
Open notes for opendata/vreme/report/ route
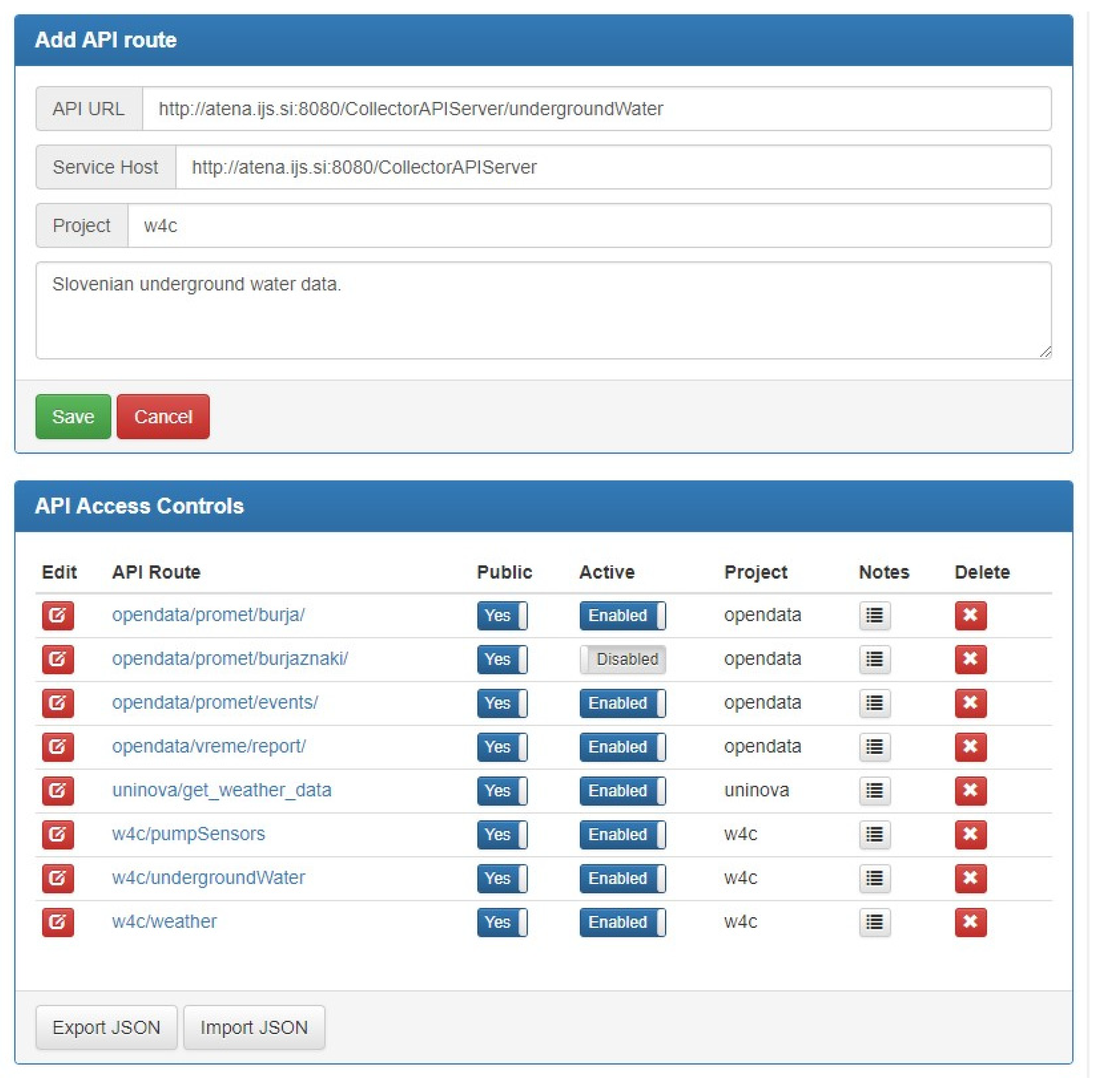pyautogui.click(x=874, y=746)
